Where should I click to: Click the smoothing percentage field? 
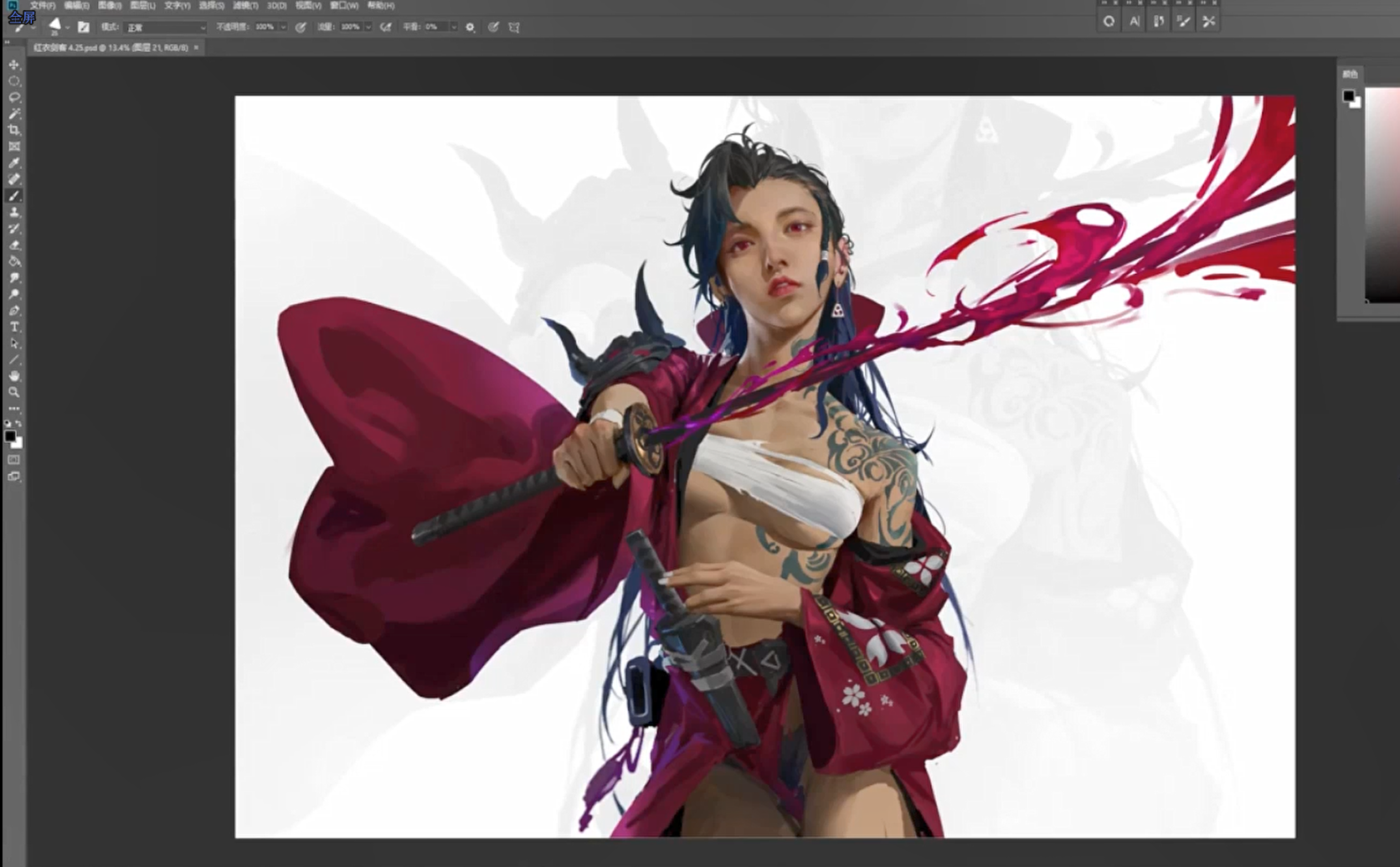click(435, 27)
